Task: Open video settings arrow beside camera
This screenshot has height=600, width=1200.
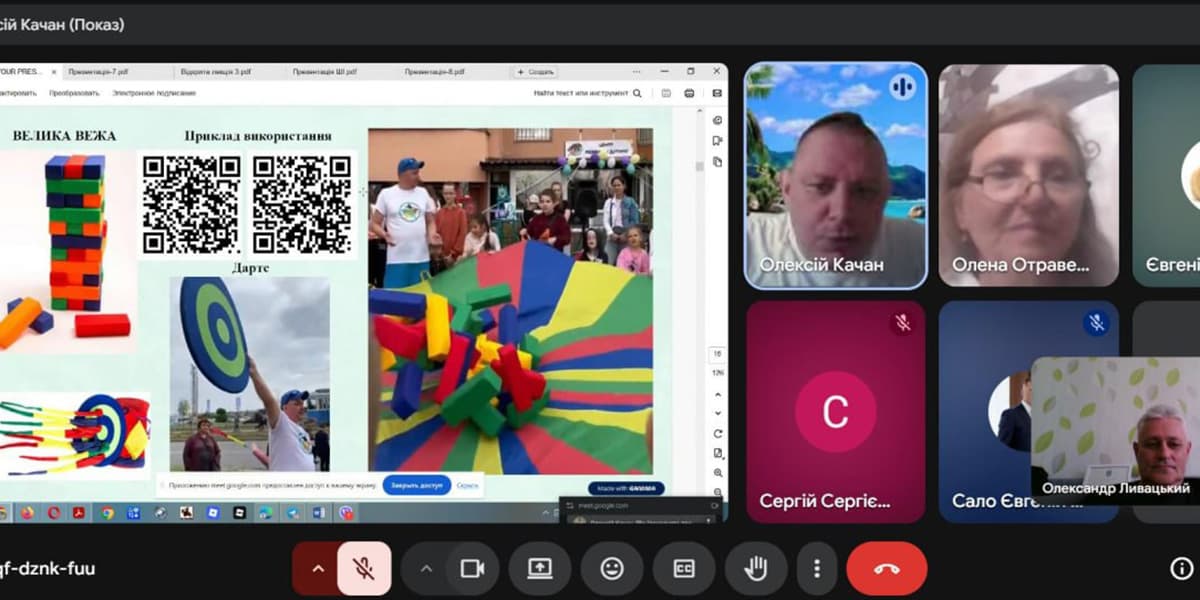Action: coord(426,568)
